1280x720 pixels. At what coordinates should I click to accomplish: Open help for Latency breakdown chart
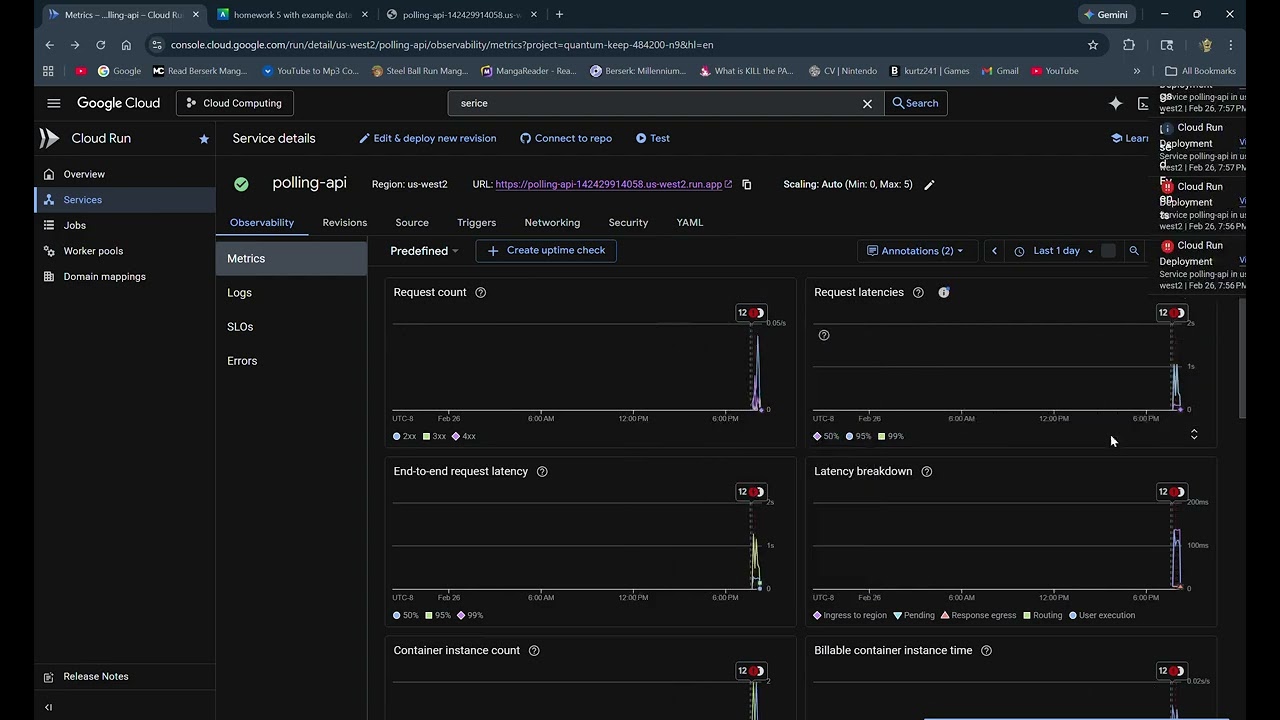click(x=927, y=471)
